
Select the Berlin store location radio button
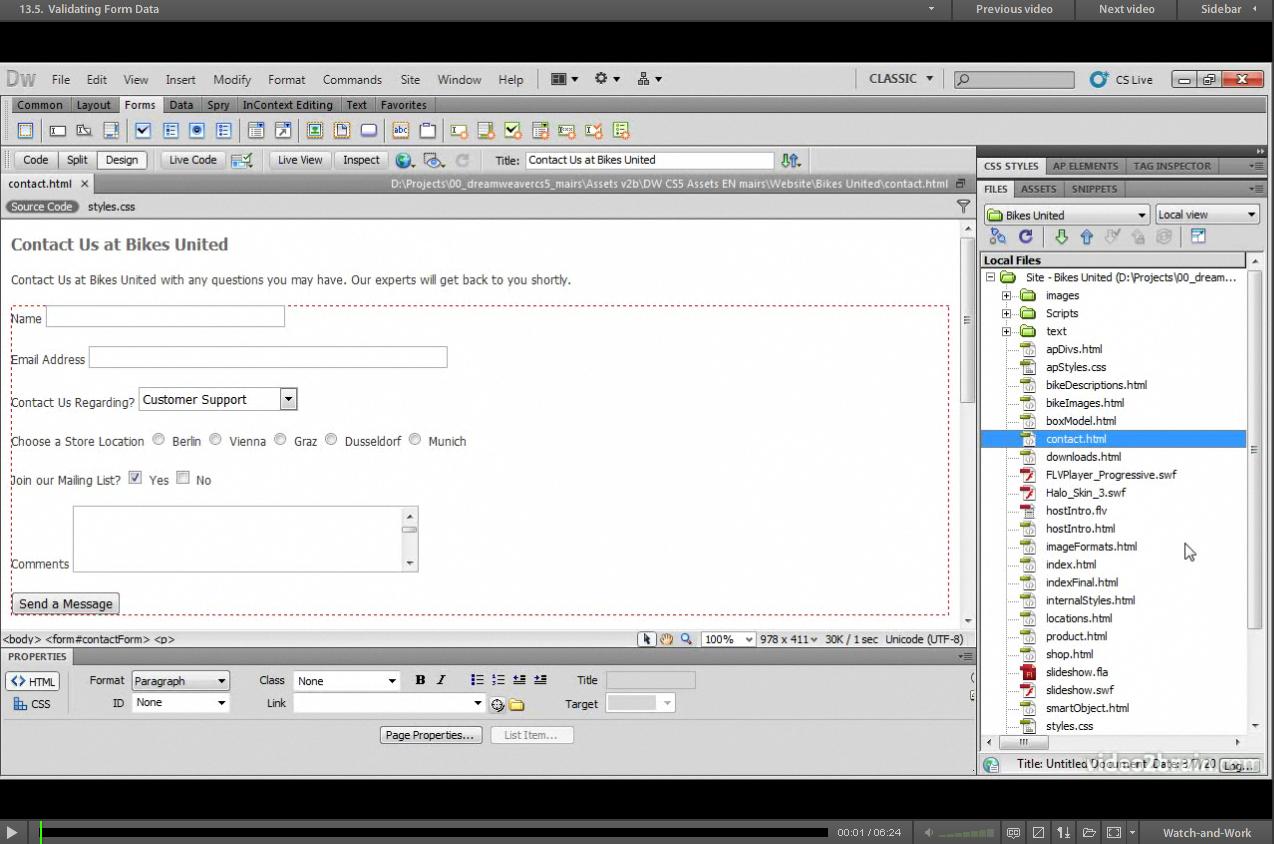click(x=158, y=439)
